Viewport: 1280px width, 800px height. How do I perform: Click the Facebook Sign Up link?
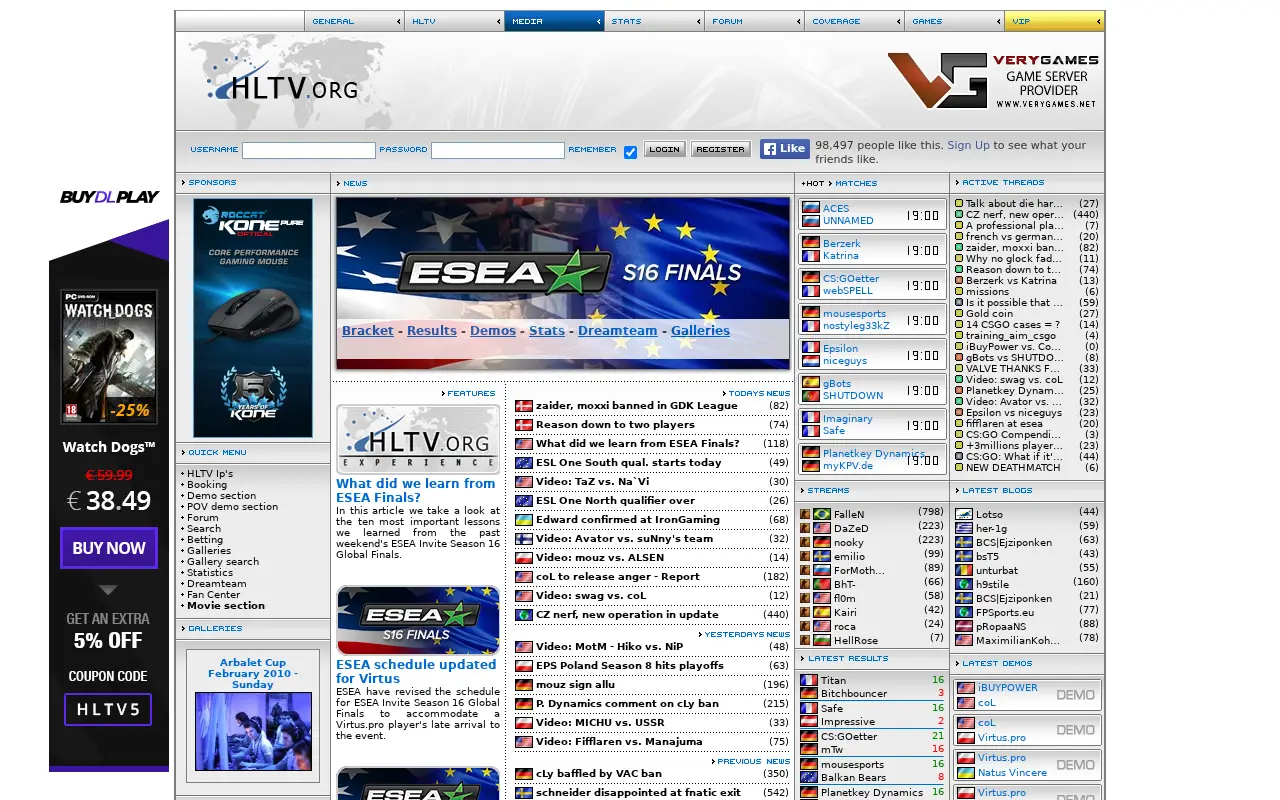(968, 145)
